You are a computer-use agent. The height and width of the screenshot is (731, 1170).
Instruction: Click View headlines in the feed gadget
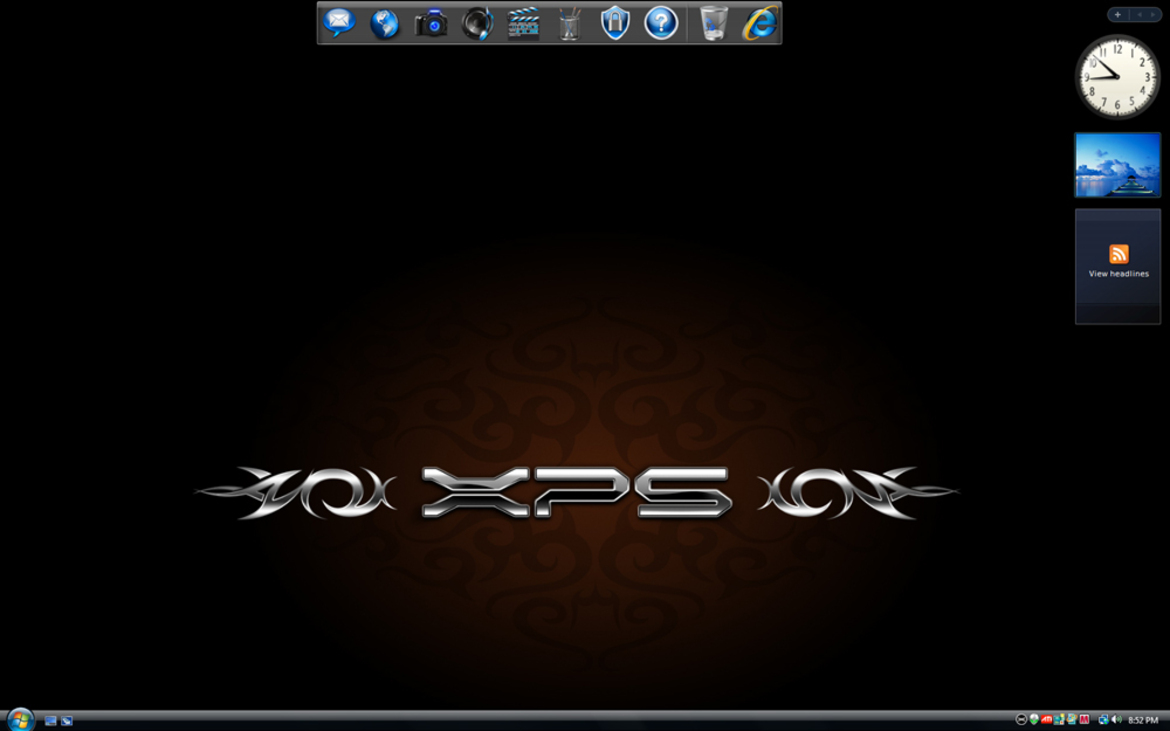pos(1119,274)
